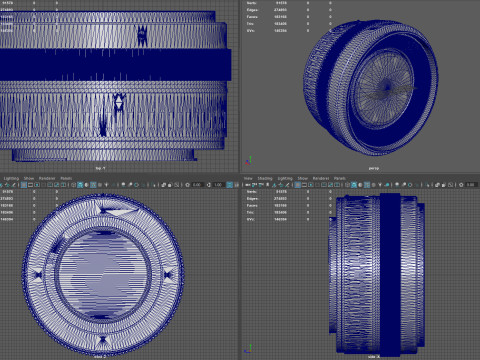Enable Use All Lights in side panel toolbar
Image resolution: width=480 pixels, height=360 pixels.
pos(380,184)
